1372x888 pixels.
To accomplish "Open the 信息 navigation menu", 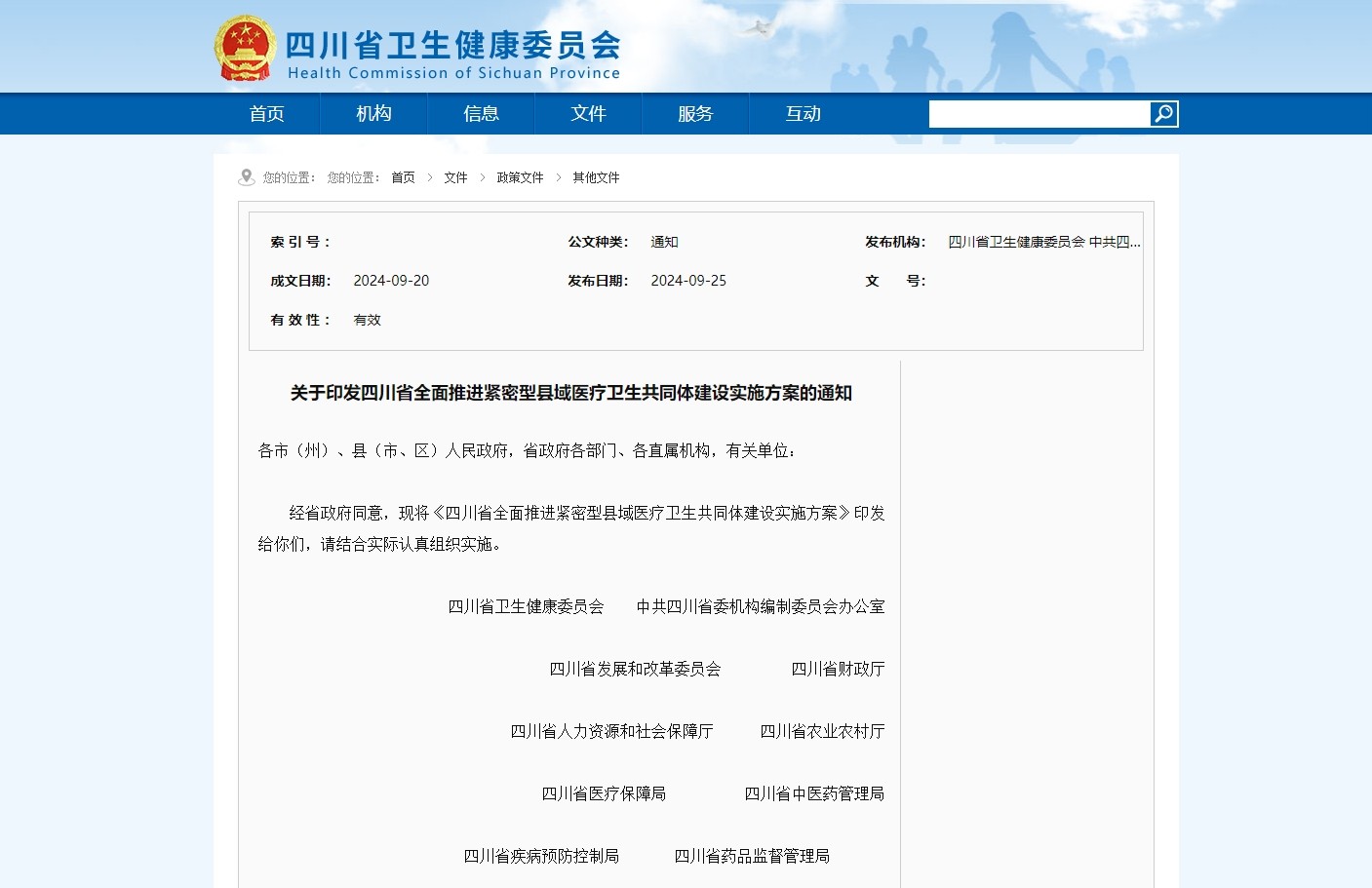I will pyautogui.click(x=482, y=114).
